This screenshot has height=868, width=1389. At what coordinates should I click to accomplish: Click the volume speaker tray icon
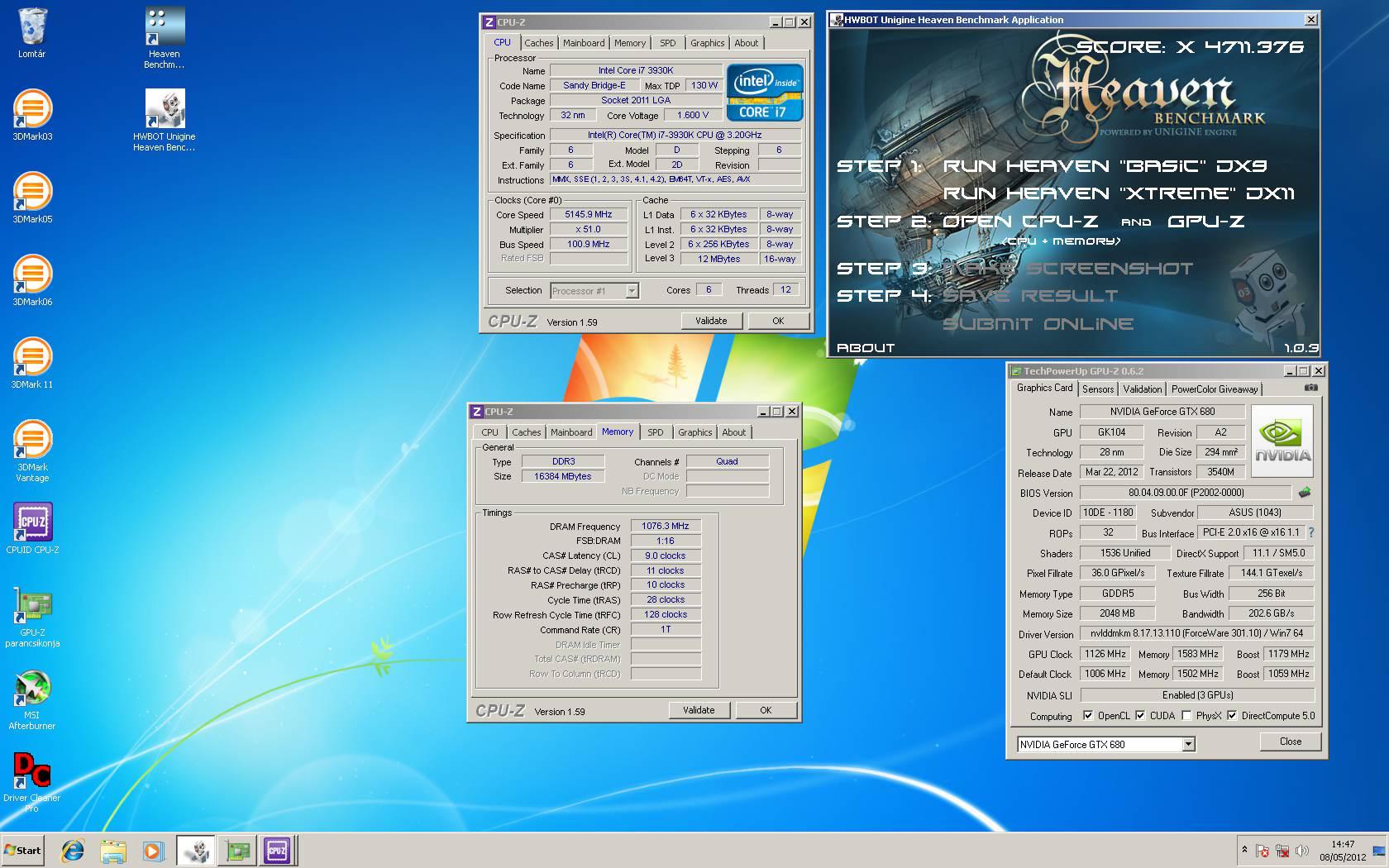tap(1302, 850)
